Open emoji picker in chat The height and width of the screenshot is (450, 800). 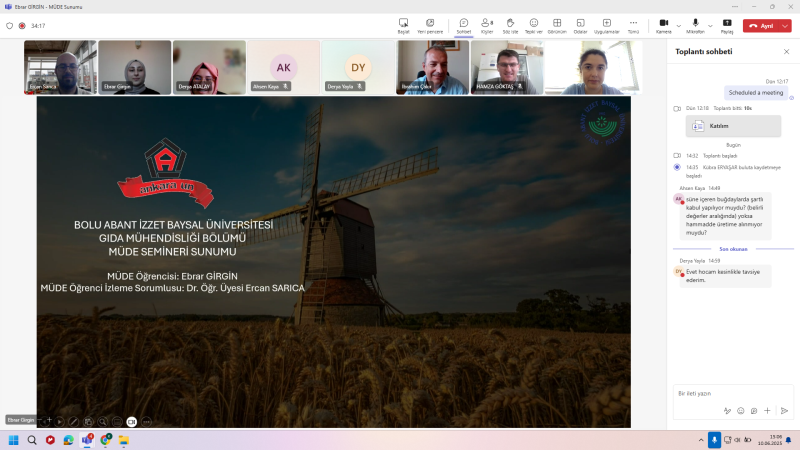[740, 411]
